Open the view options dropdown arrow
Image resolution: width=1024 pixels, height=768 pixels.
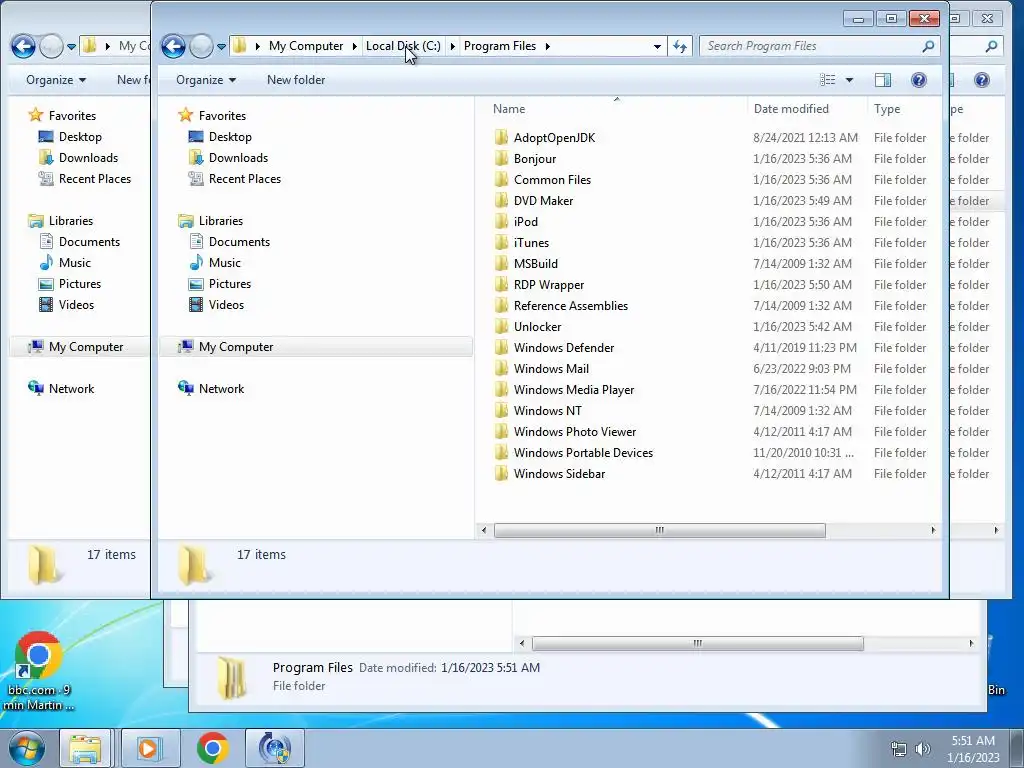(849, 80)
